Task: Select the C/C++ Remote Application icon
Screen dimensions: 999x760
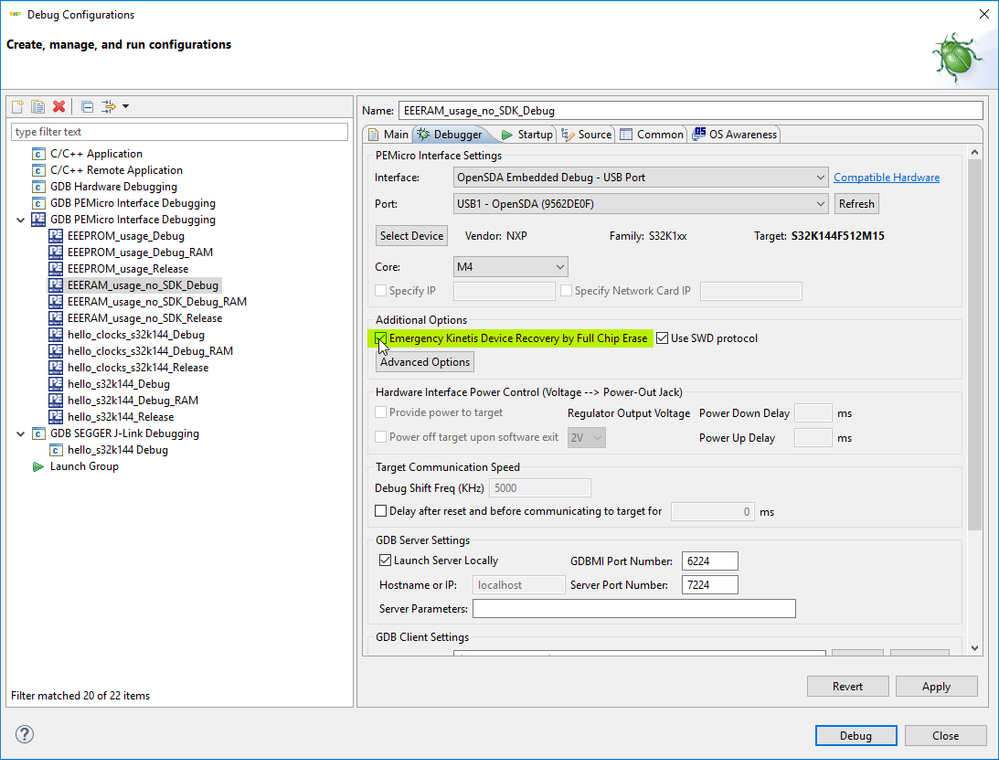Action: 39,170
